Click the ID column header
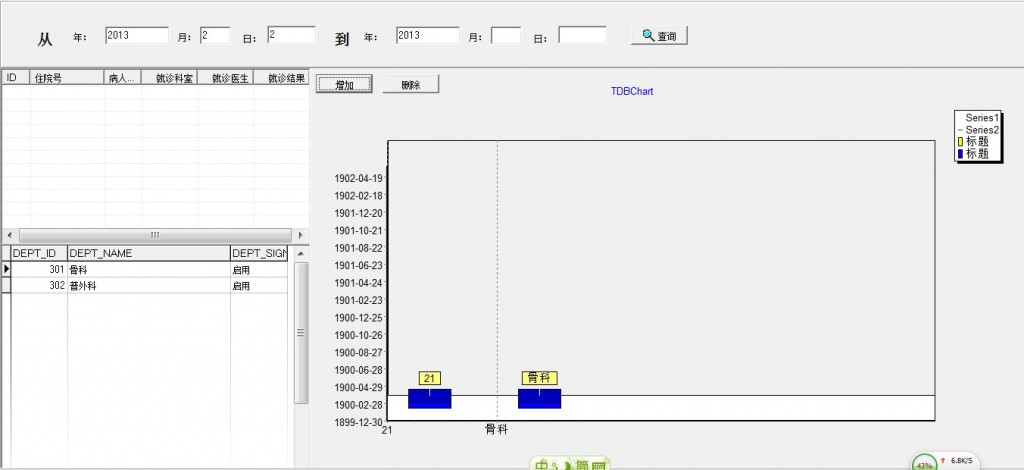This screenshot has width=1024, height=470. tap(16, 78)
